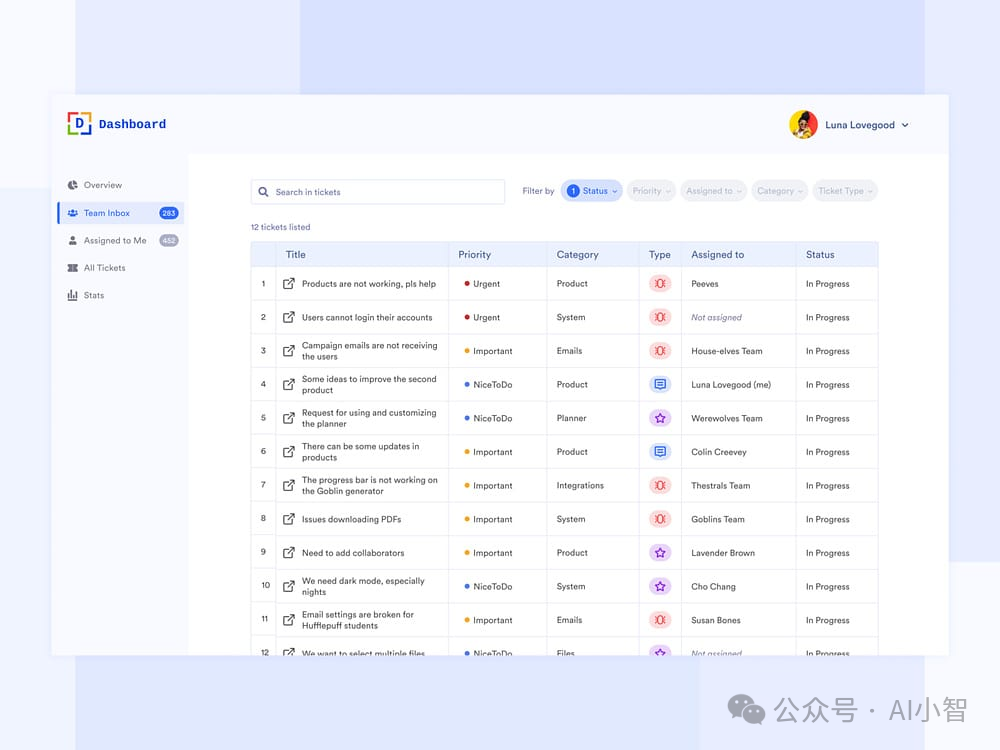Click '12 tickets listed' label
1000x750 pixels.
(280, 227)
